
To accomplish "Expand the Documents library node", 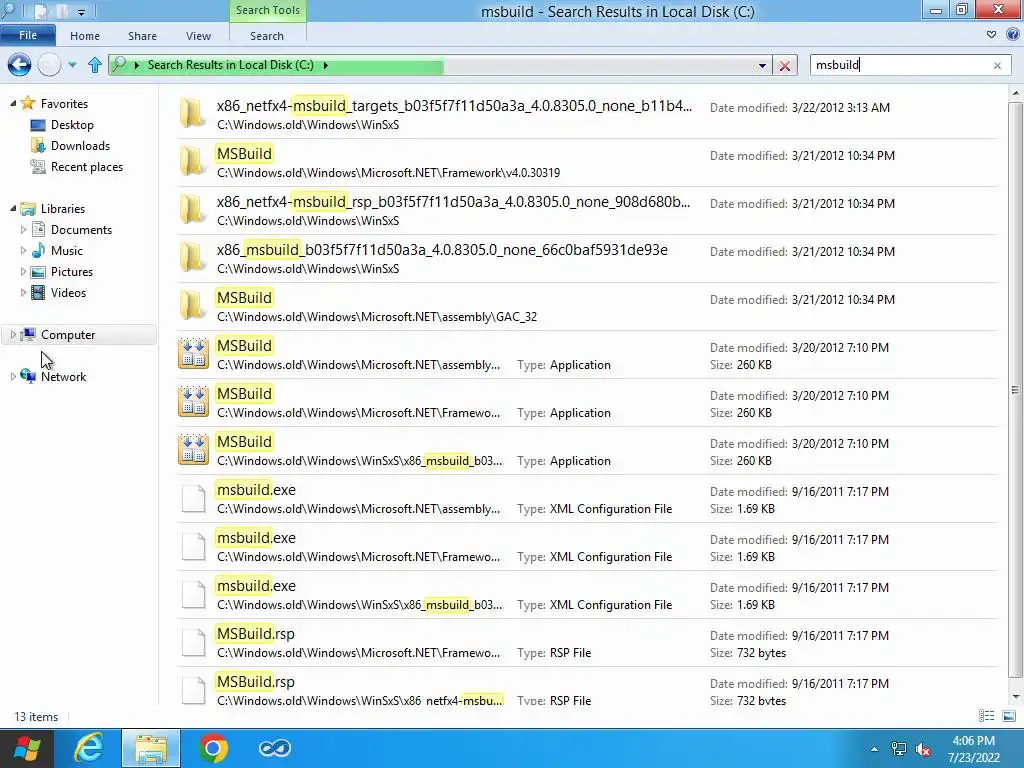I will 24,230.
